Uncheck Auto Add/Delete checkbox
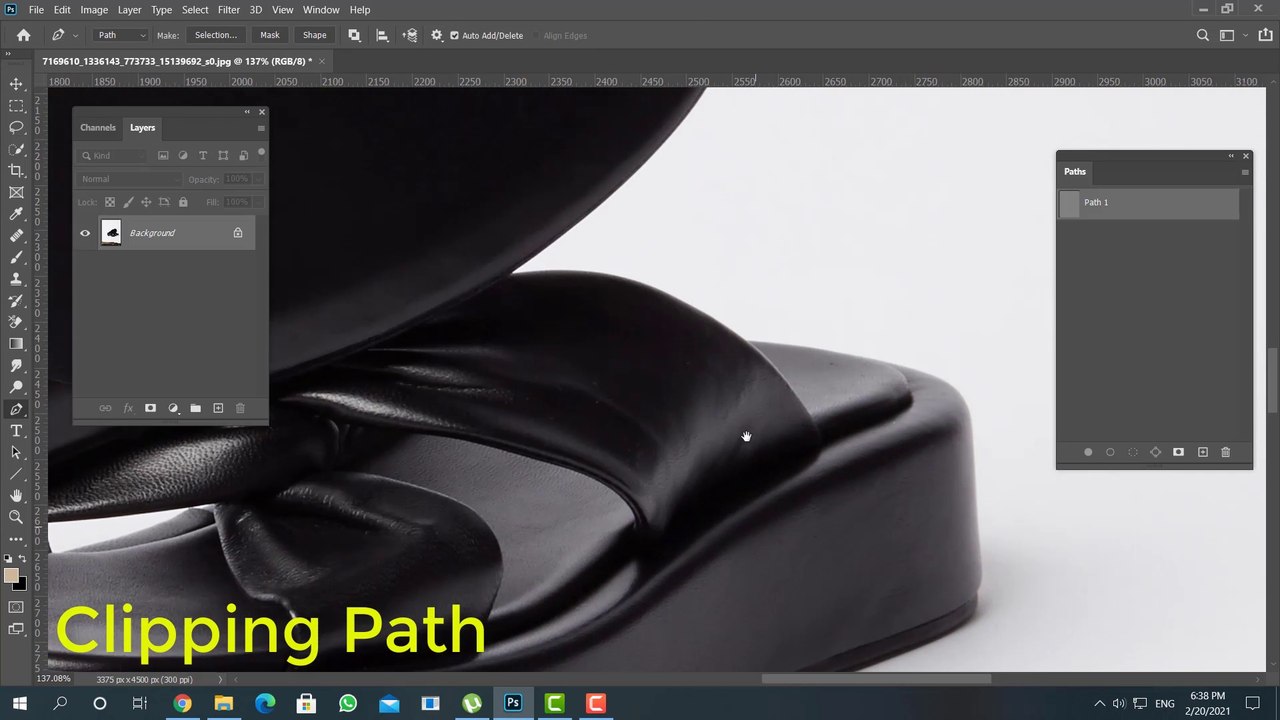This screenshot has width=1280, height=720. point(454,35)
